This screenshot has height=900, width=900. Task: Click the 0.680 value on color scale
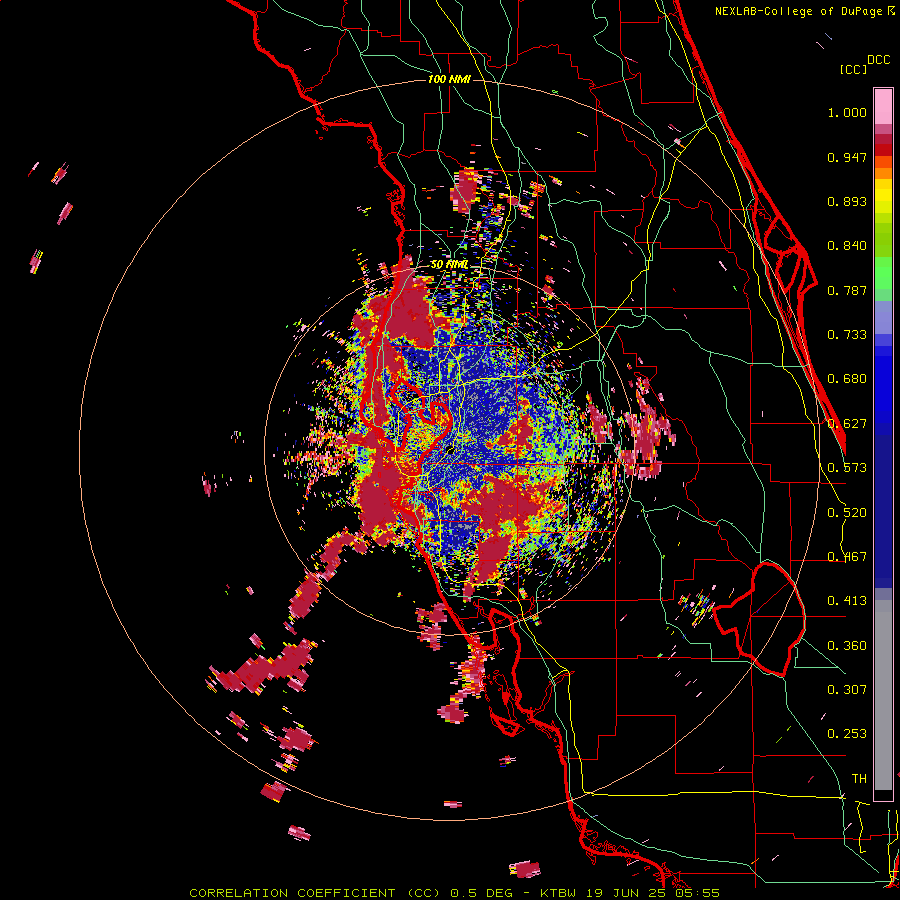pos(847,379)
